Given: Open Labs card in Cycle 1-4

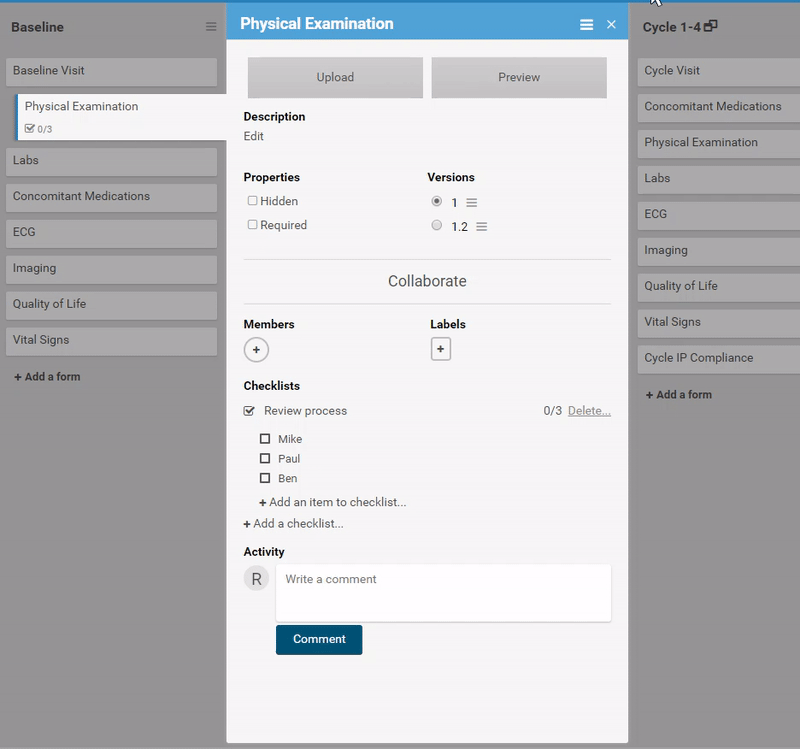Looking at the screenshot, I should click(719, 179).
